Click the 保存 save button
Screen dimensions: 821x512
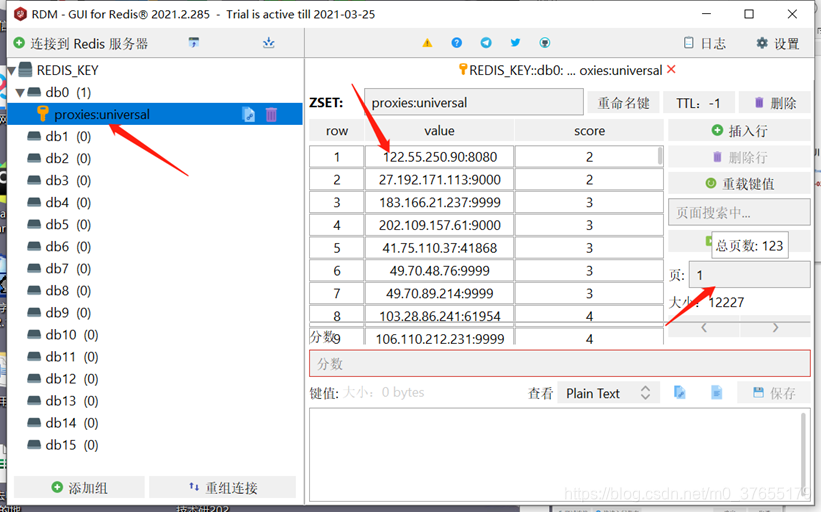click(774, 392)
